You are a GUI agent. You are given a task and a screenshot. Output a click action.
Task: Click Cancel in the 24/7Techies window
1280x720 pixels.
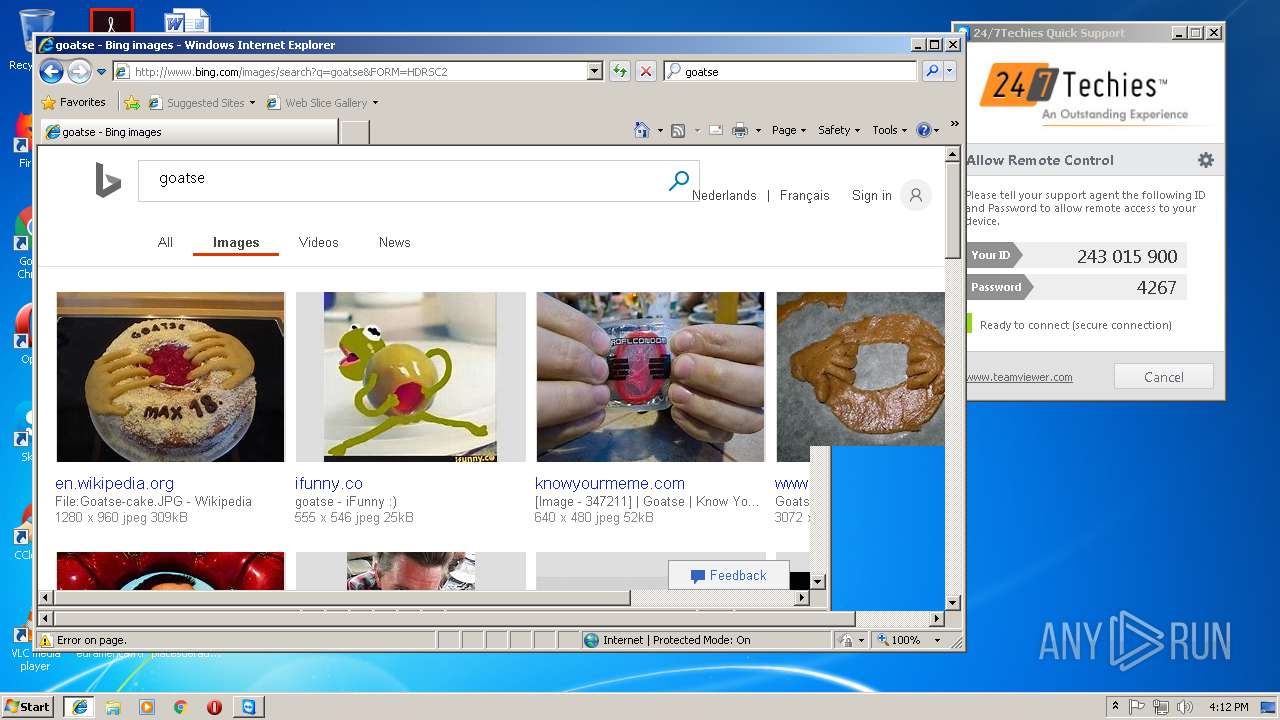click(x=1164, y=377)
